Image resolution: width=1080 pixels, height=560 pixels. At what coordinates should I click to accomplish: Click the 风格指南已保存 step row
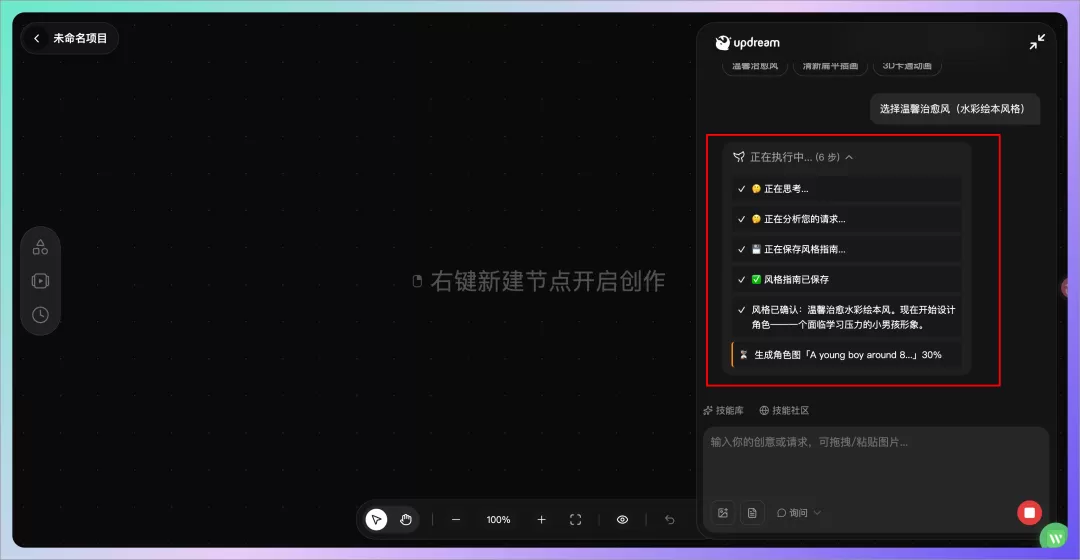[x=847, y=280]
